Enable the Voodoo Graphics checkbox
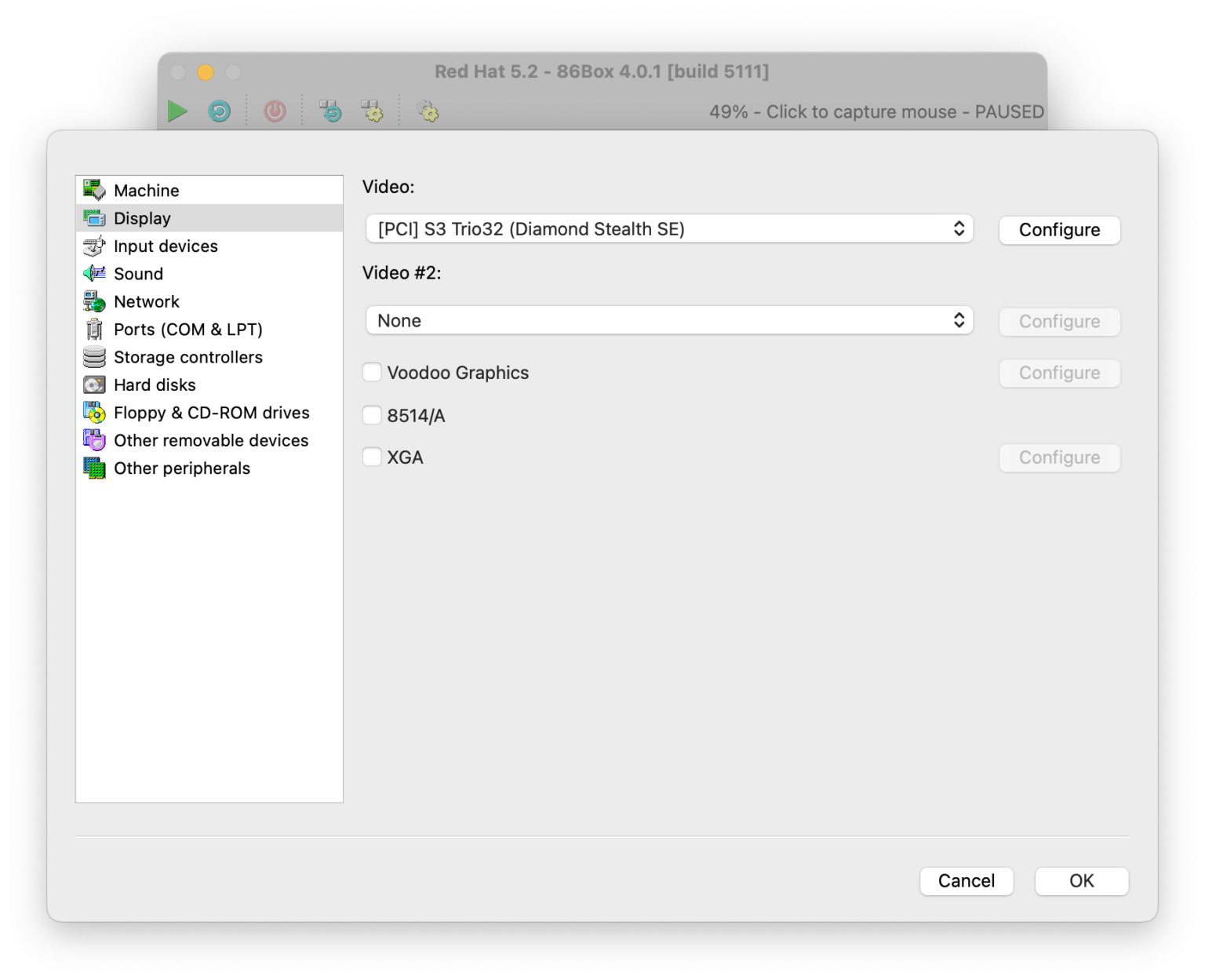 (x=372, y=372)
